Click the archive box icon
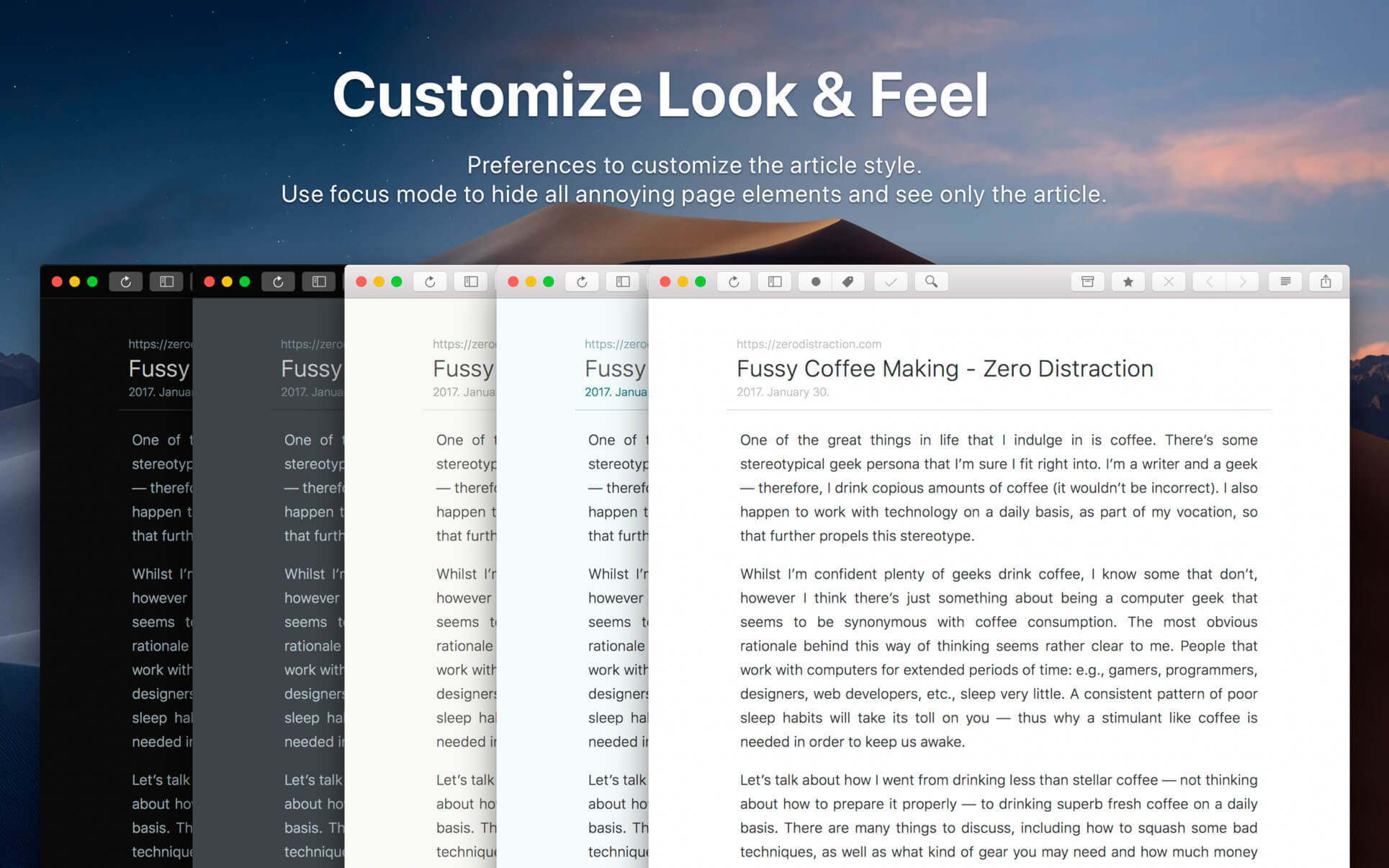 click(x=1087, y=281)
